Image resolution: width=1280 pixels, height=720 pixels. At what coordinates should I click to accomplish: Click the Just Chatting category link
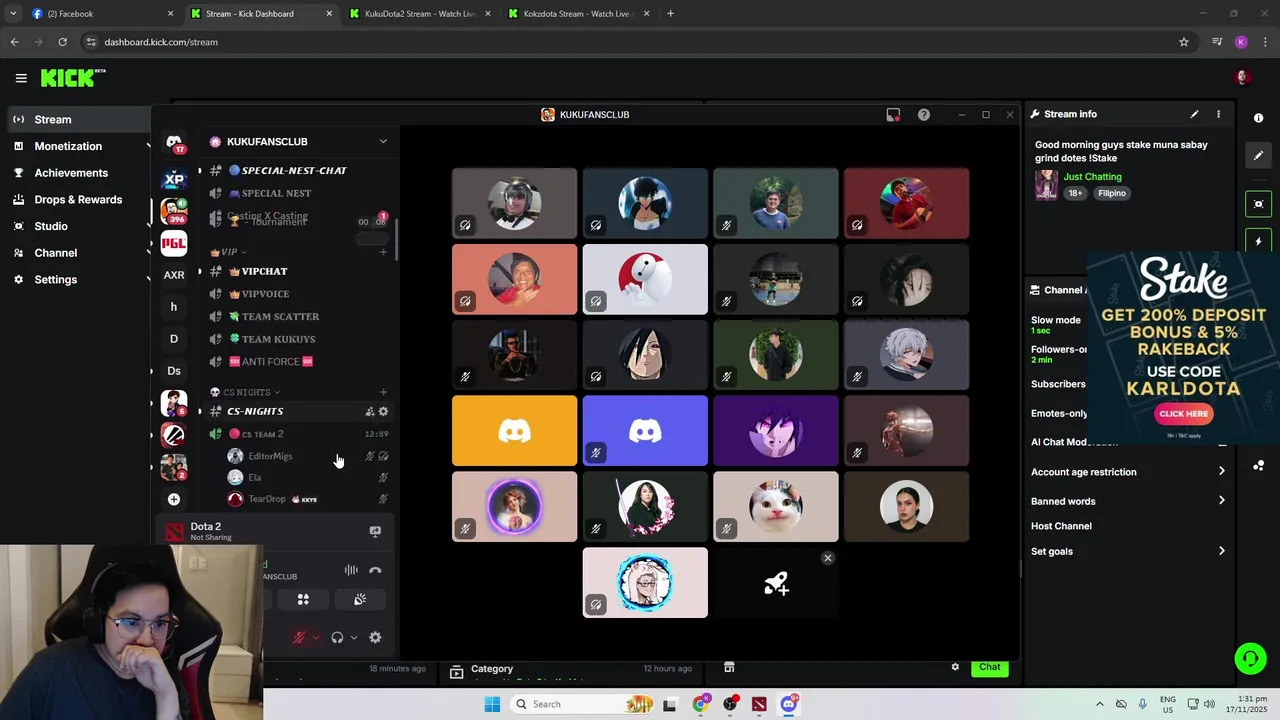click(1092, 177)
